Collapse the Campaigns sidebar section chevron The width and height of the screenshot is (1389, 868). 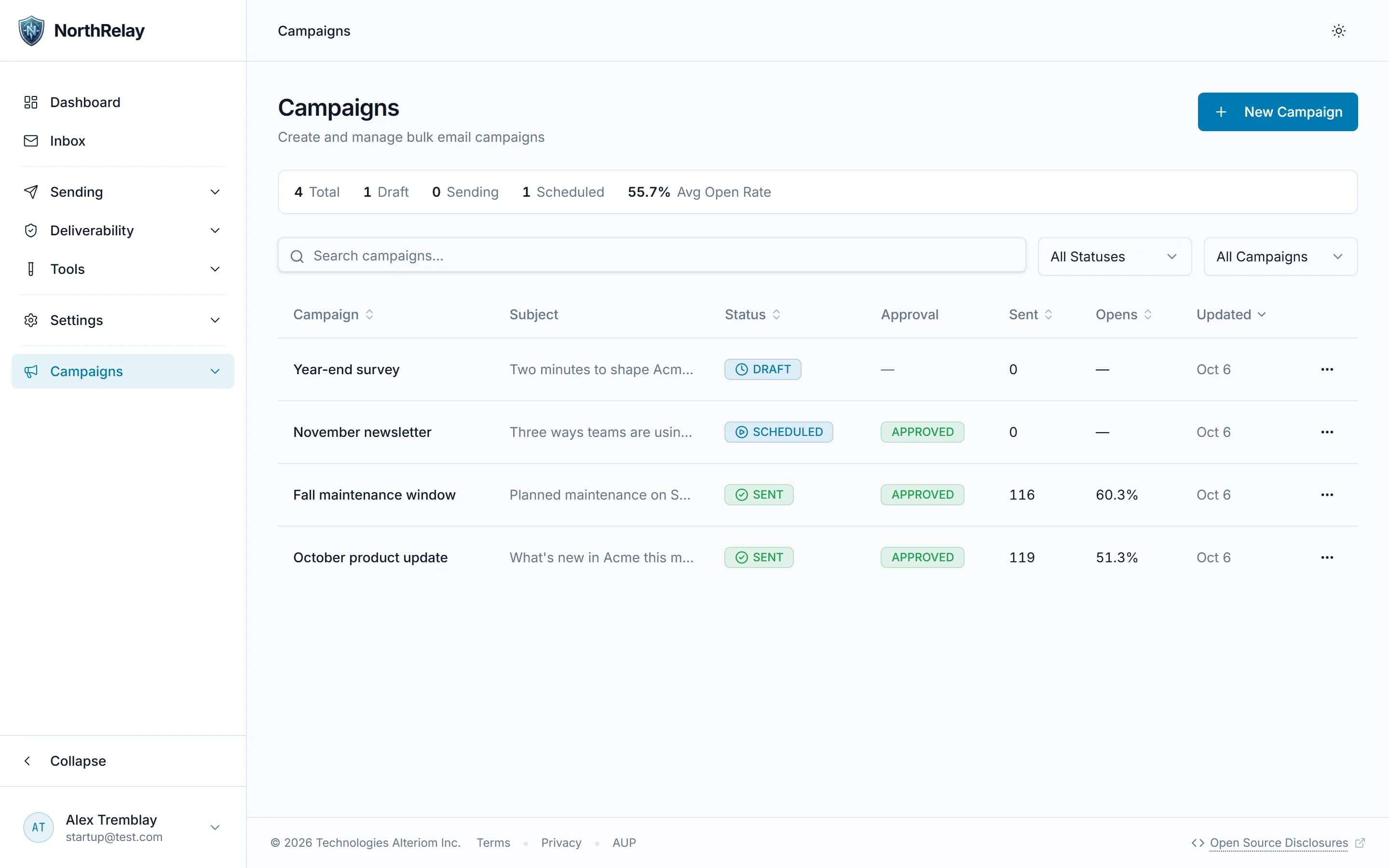click(x=215, y=371)
